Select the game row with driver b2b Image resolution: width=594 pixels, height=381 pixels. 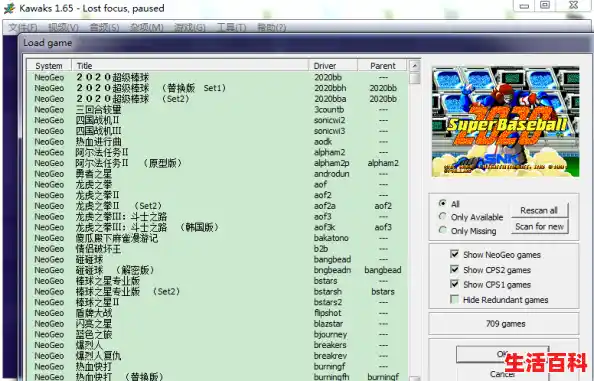(x=218, y=249)
